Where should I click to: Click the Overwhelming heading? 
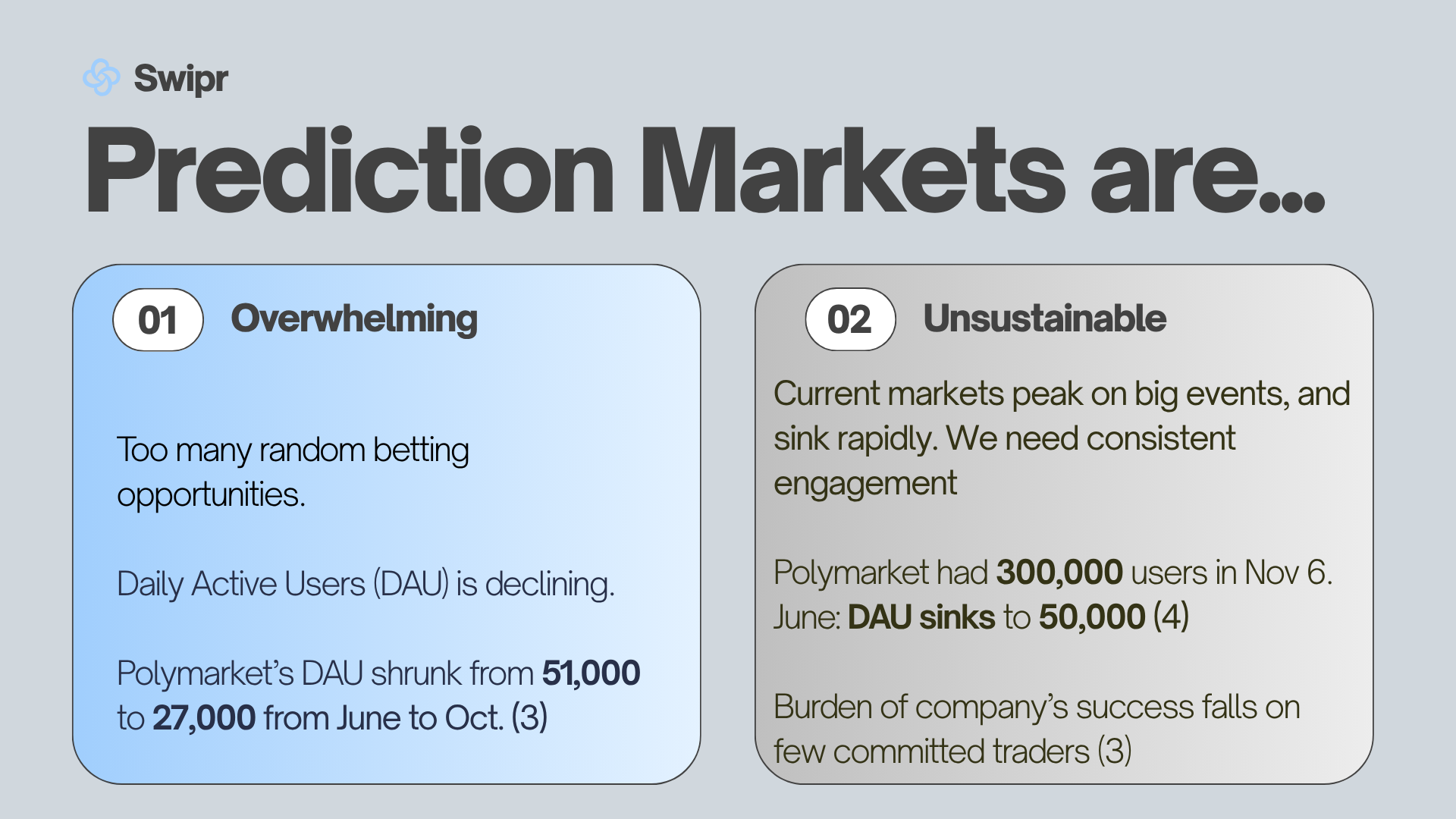coord(354,318)
